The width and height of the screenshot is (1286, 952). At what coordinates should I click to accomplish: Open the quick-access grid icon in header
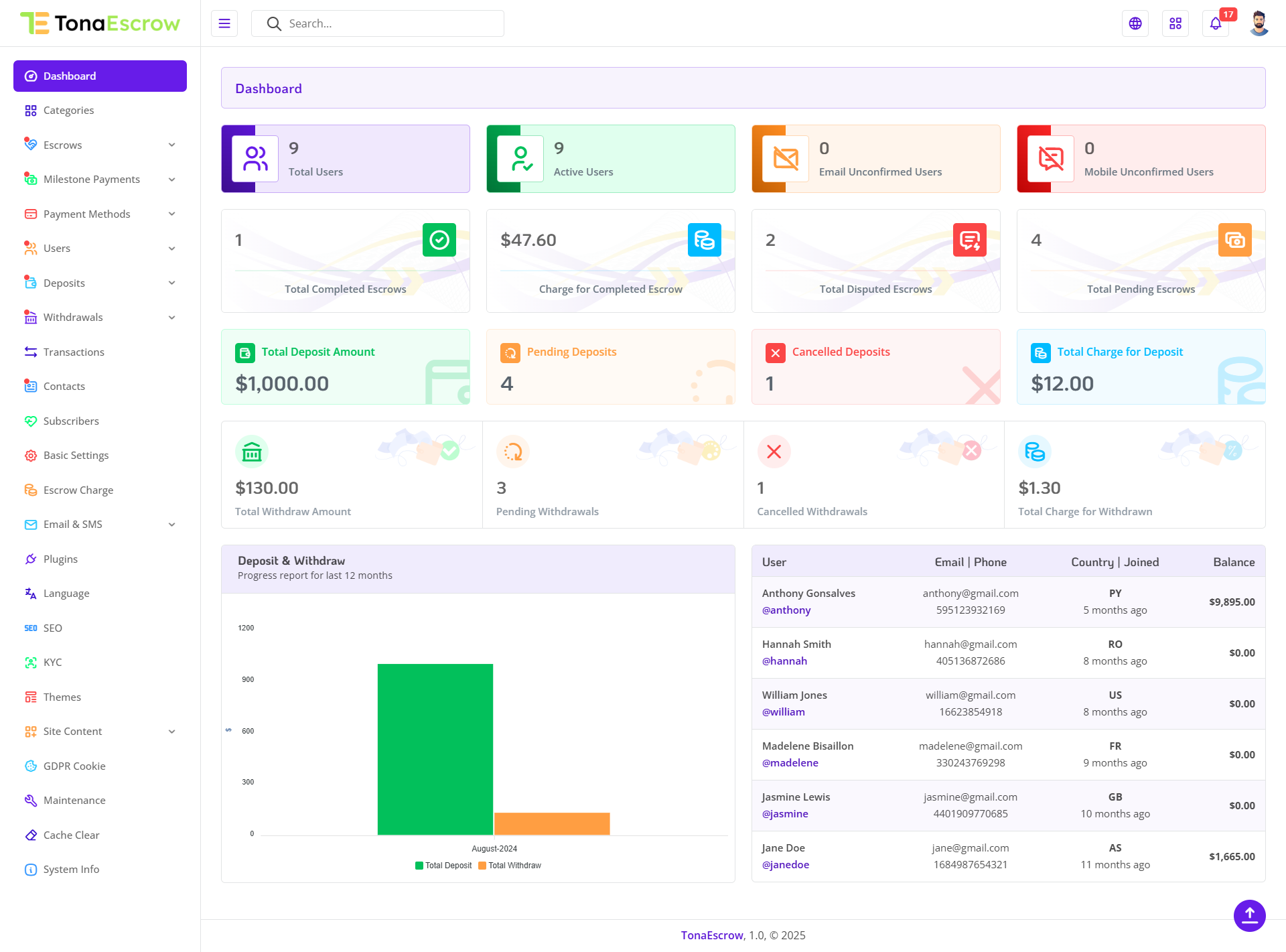[x=1175, y=23]
